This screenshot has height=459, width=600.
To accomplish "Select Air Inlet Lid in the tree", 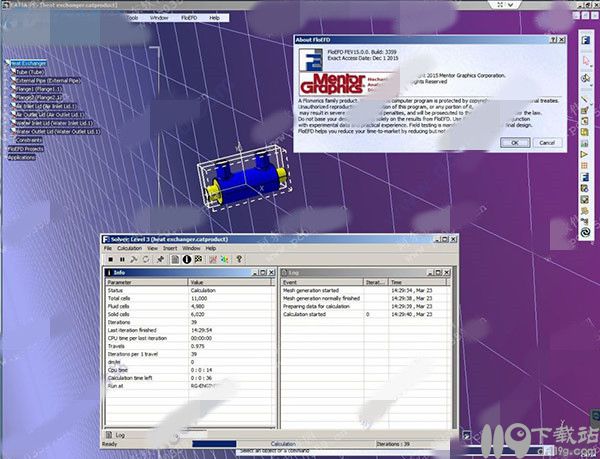I will click(46, 106).
